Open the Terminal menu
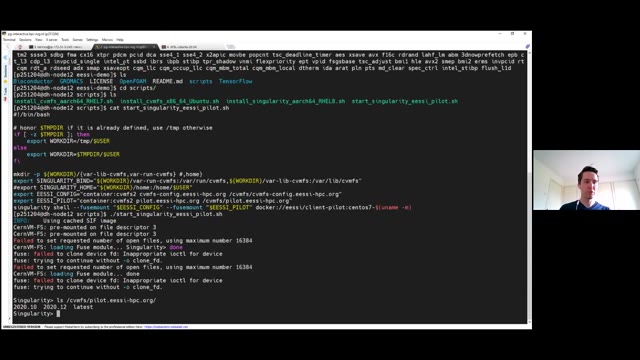Screen dimensions: 640x360 [x=9, y=40]
